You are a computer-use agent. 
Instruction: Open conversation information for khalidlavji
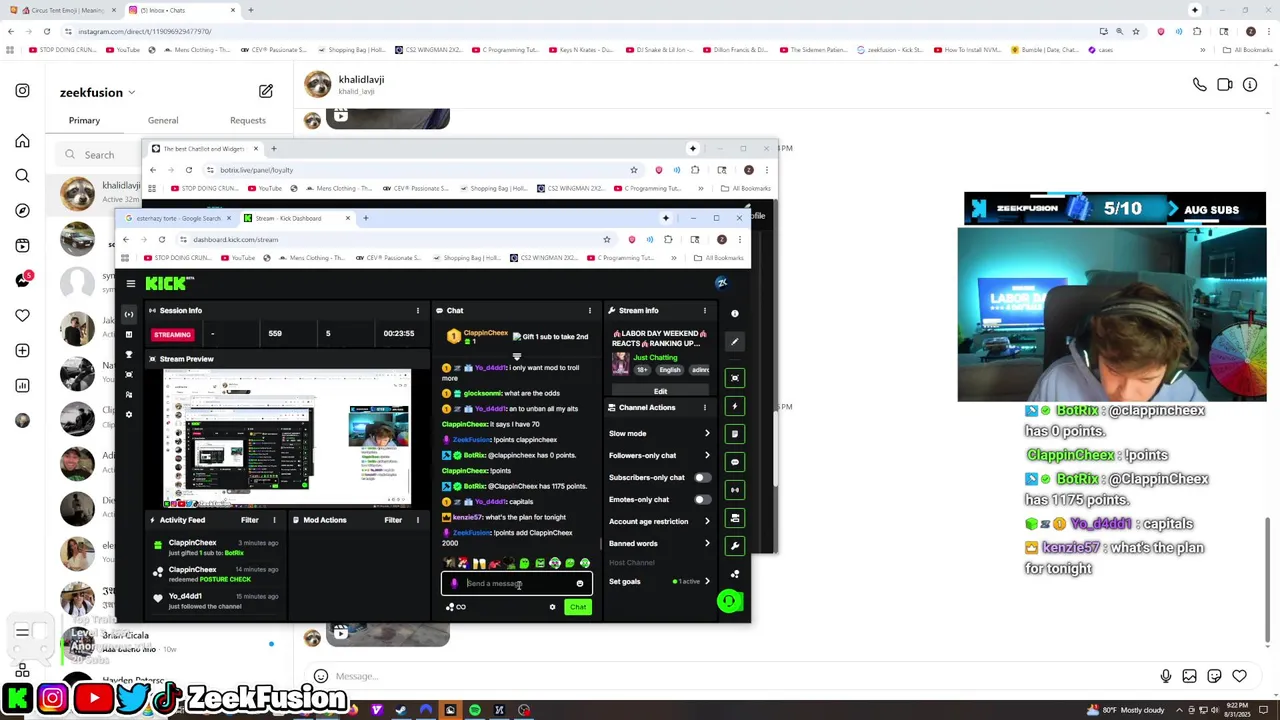[x=1250, y=85]
